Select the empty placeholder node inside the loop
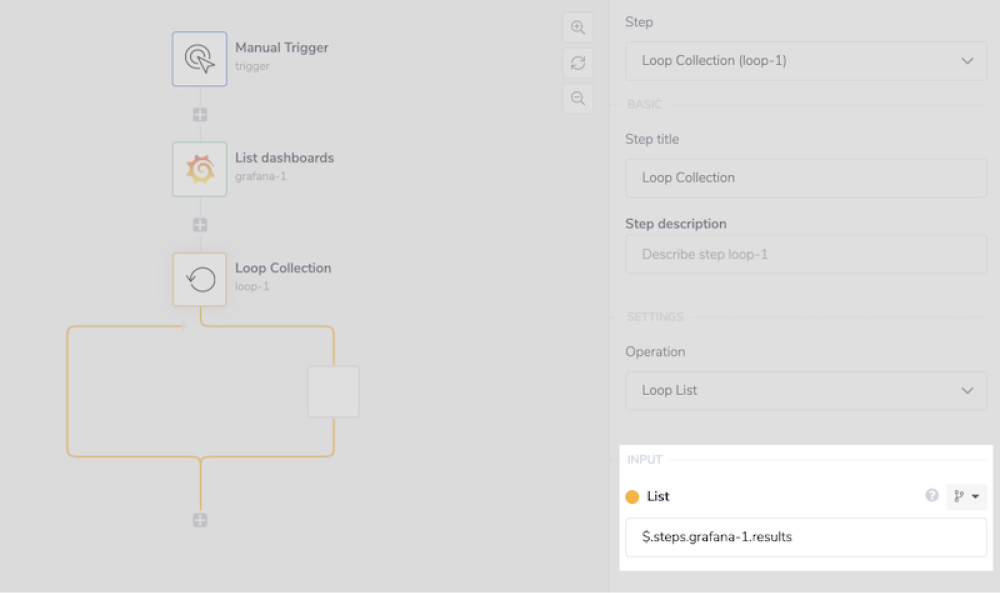1000x593 pixels. (333, 391)
